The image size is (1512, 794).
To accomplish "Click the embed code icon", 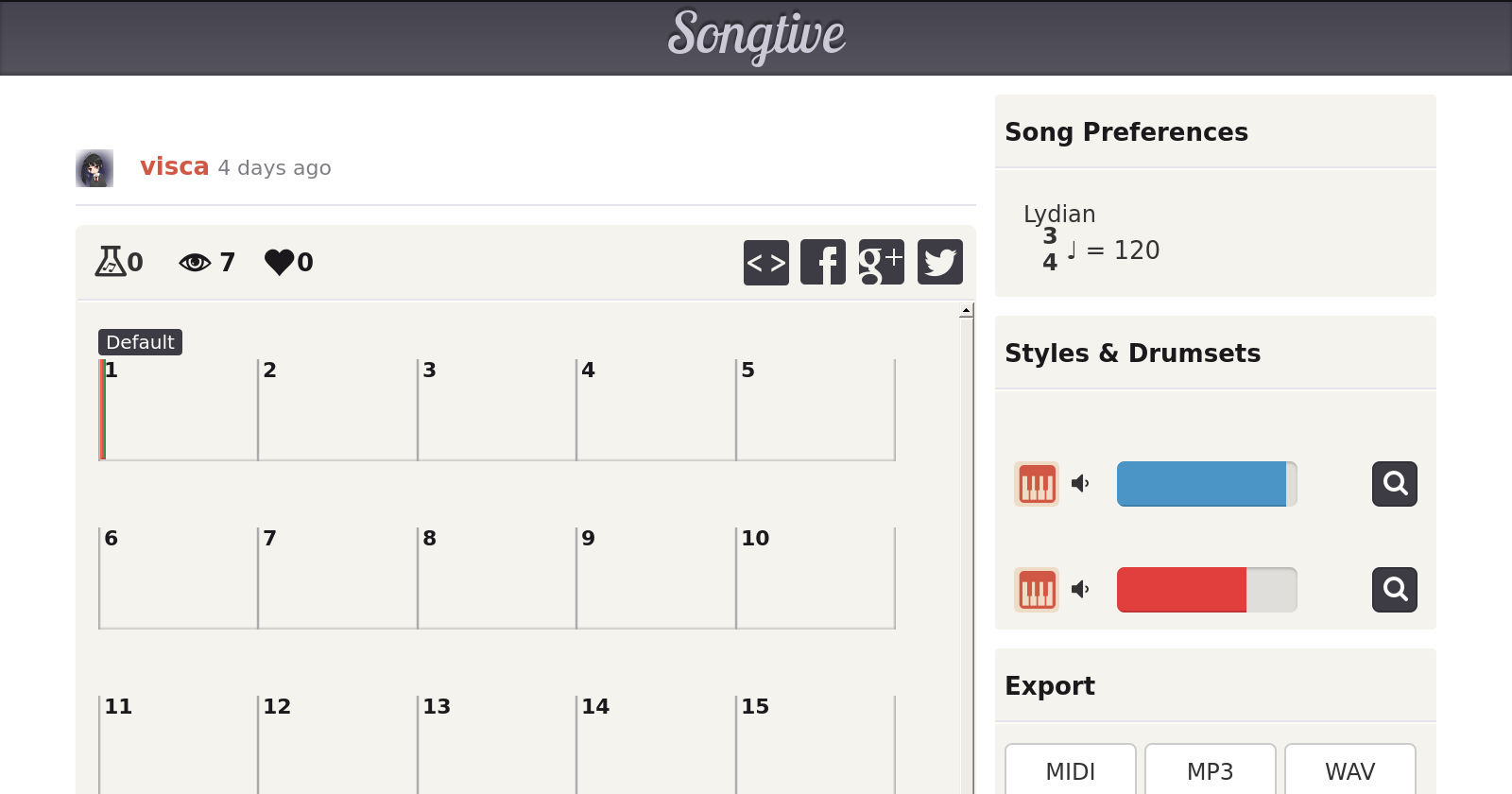I will 765,262.
